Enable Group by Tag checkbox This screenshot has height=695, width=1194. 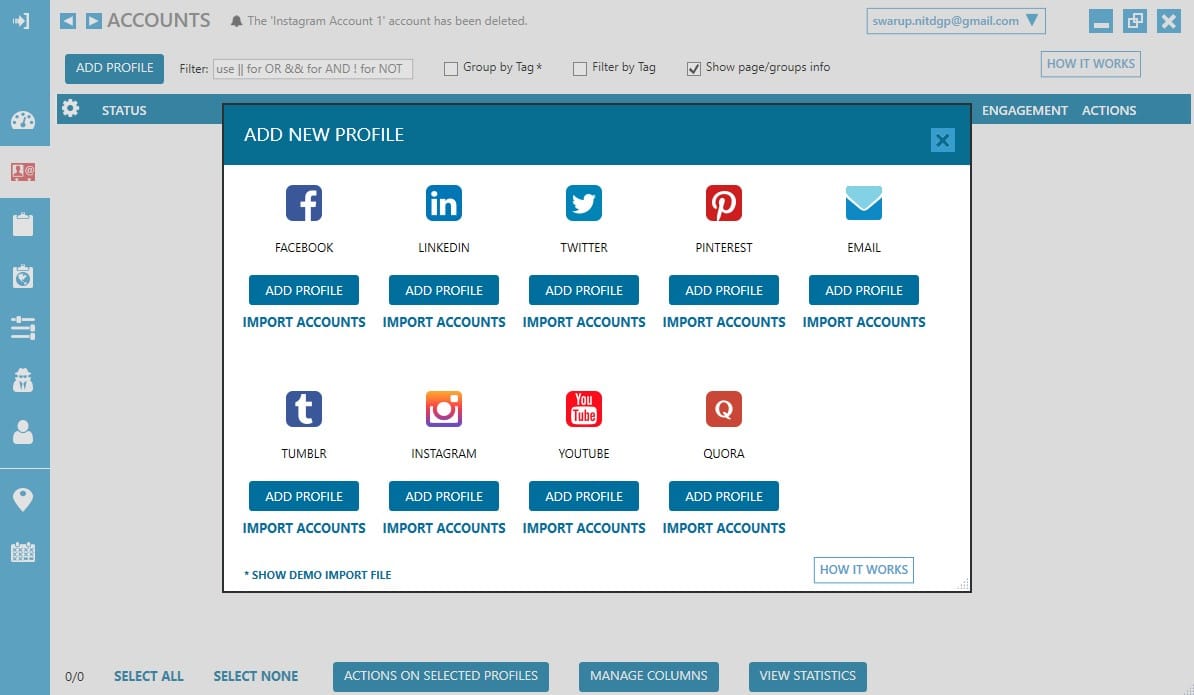click(451, 69)
